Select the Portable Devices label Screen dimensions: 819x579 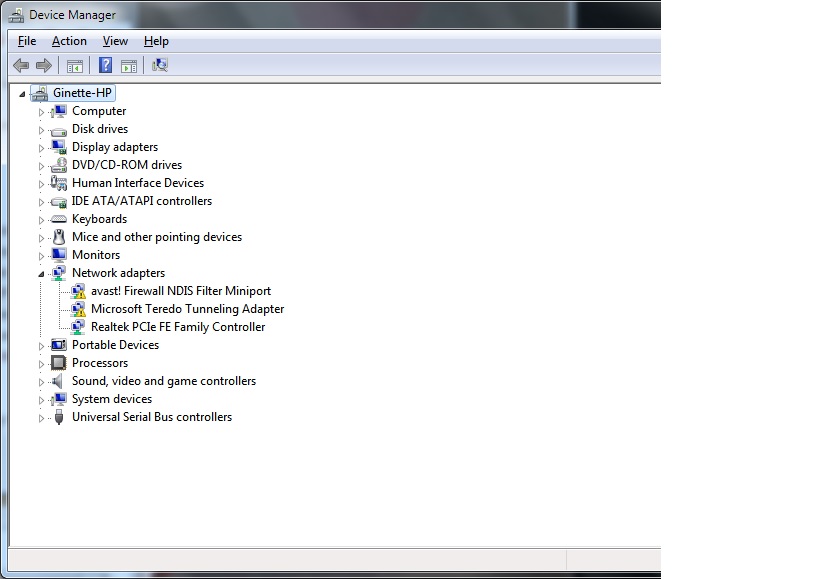pos(115,345)
